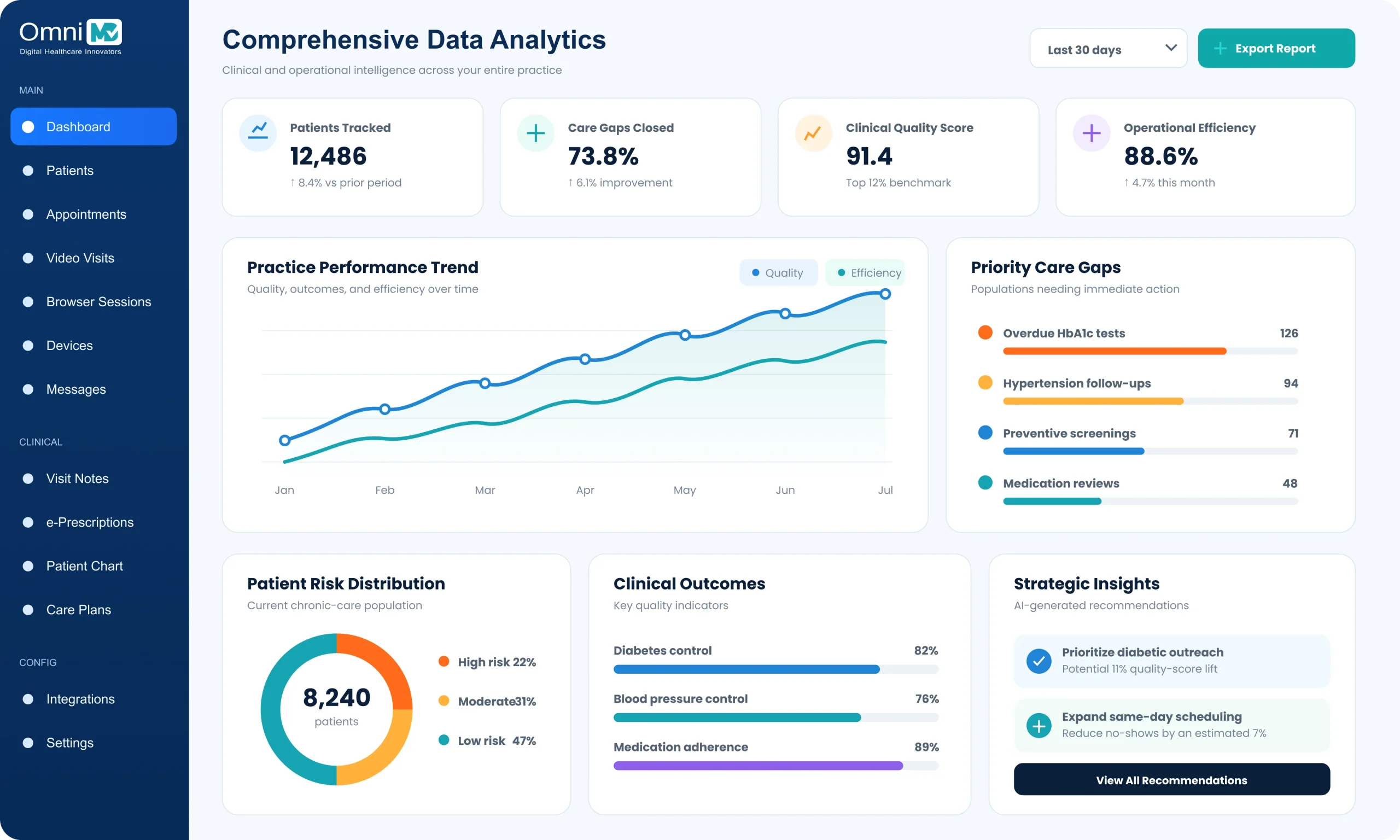Click the Medication adherence progress bar
The width and height of the screenshot is (1400, 840).
click(776, 765)
